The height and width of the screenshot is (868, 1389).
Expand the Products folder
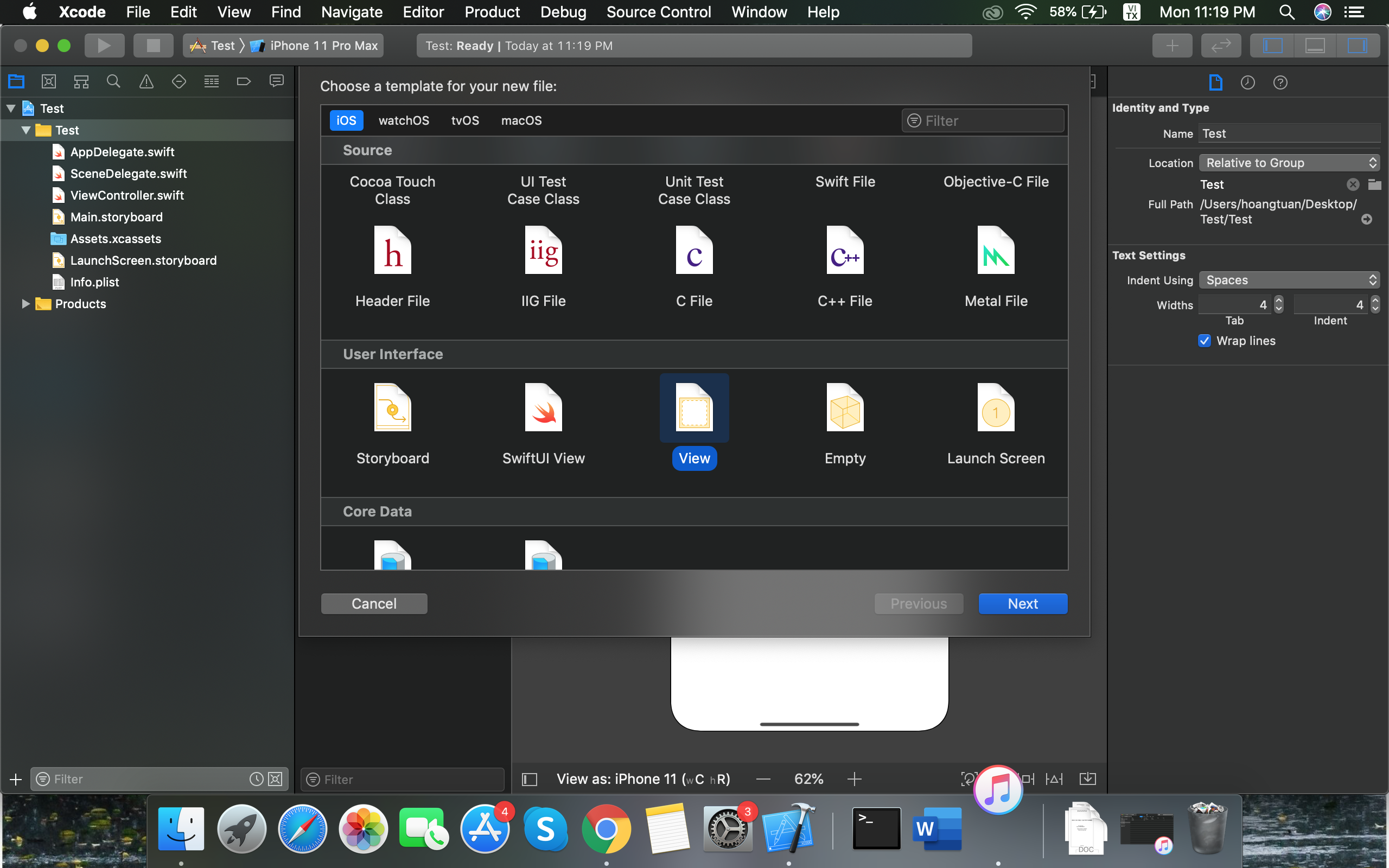point(26,304)
